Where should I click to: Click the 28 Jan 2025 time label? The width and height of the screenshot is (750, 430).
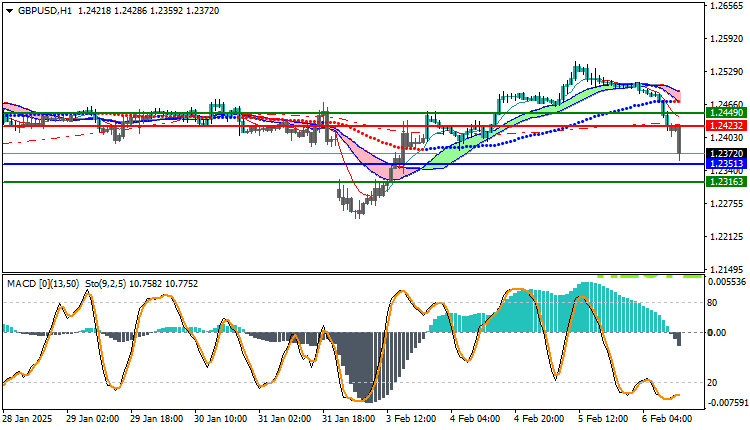(x=27, y=419)
